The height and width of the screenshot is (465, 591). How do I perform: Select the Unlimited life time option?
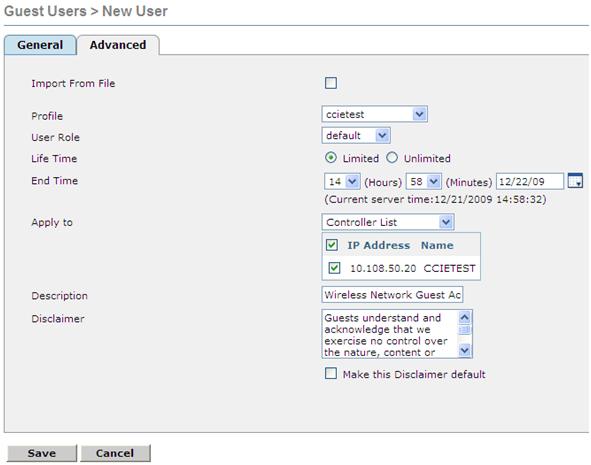(392, 158)
